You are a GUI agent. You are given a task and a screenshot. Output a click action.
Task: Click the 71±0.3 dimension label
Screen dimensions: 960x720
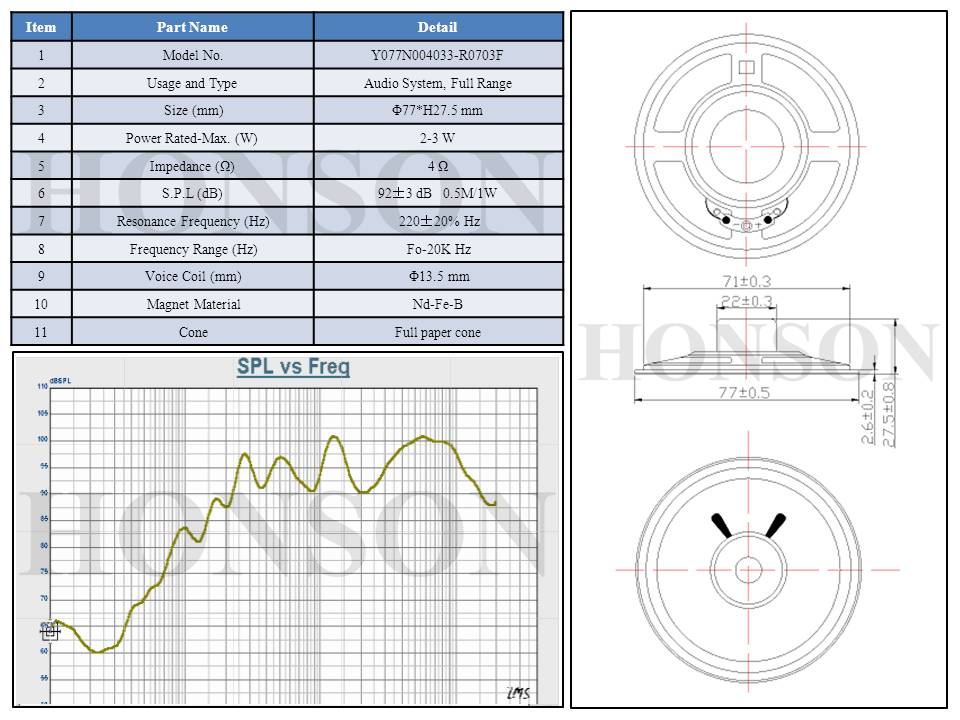pos(746,284)
